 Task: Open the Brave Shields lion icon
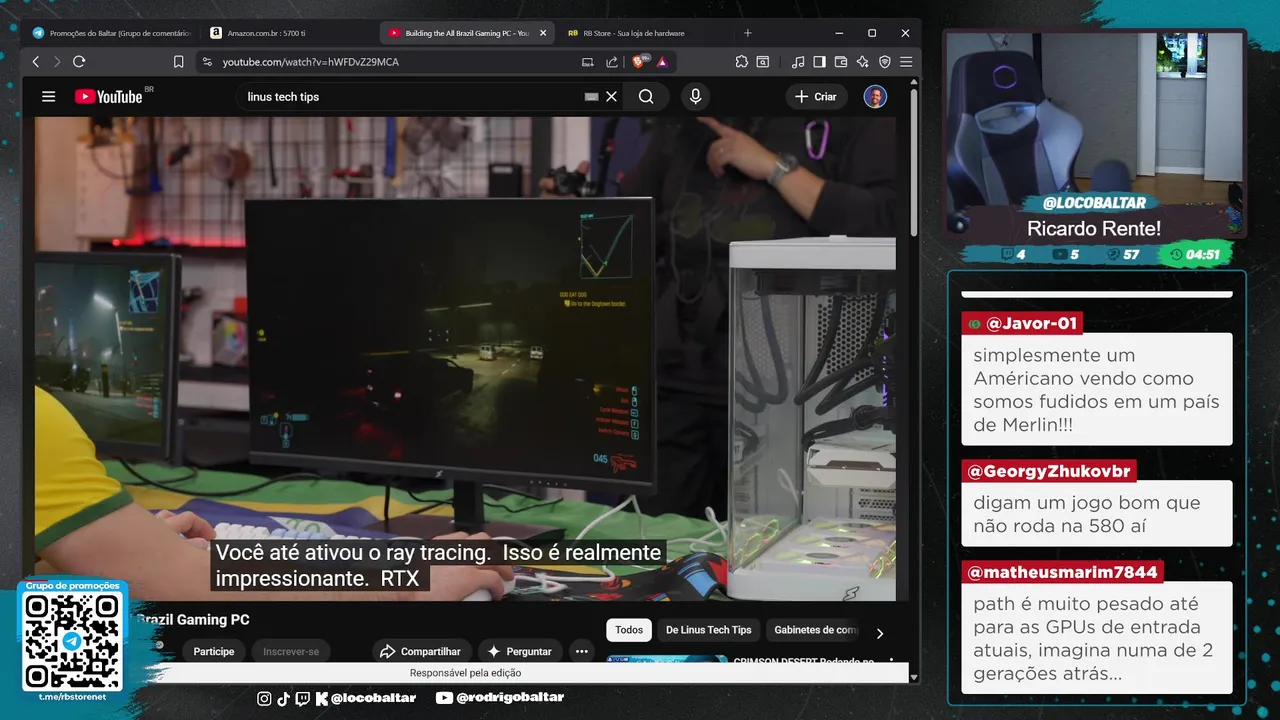pyautogui.click(x=640, y=61)
